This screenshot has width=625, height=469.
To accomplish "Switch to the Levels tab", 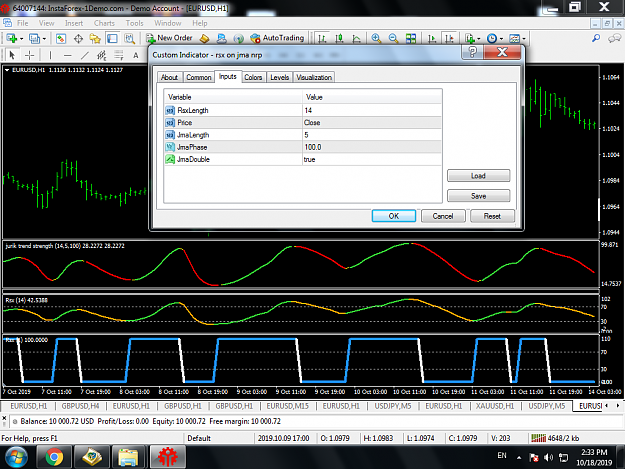I will point(279,77).
